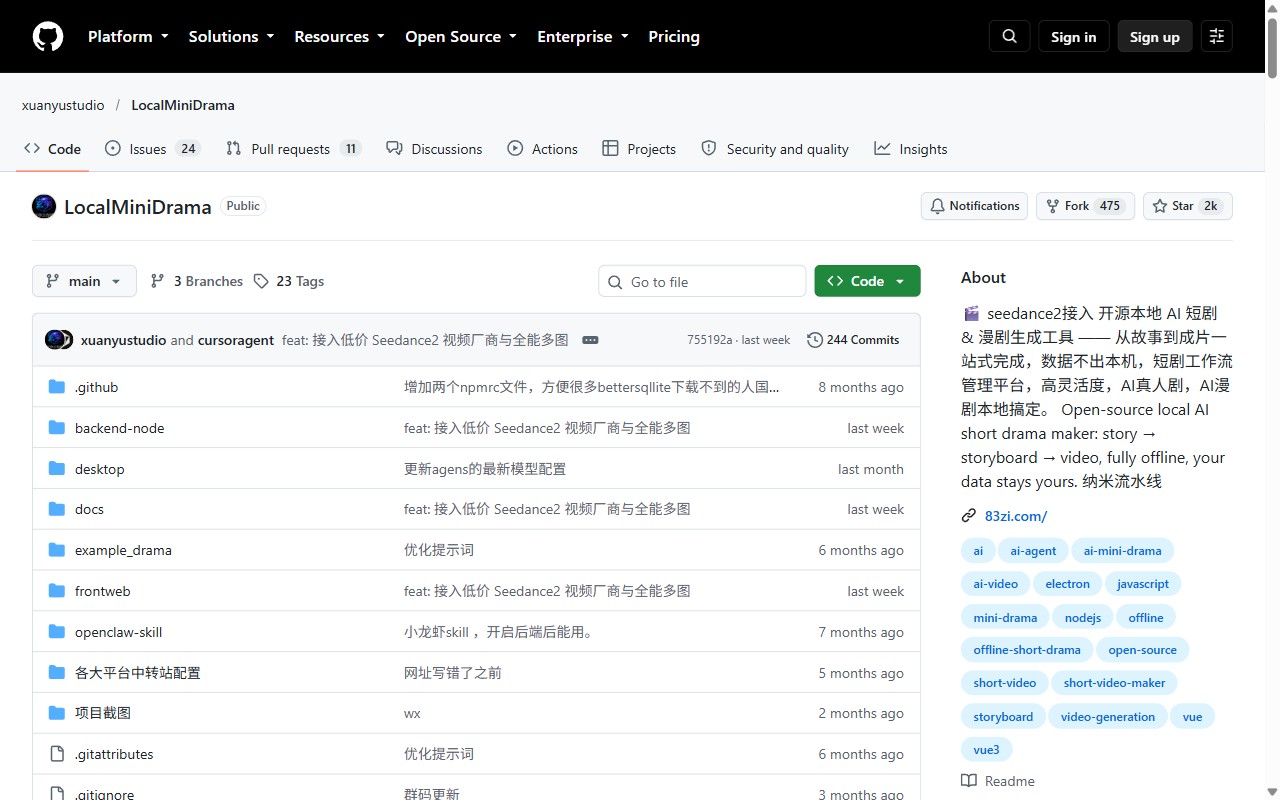
Task: Open the Open Source dropdown
Action: pos(461,36)
